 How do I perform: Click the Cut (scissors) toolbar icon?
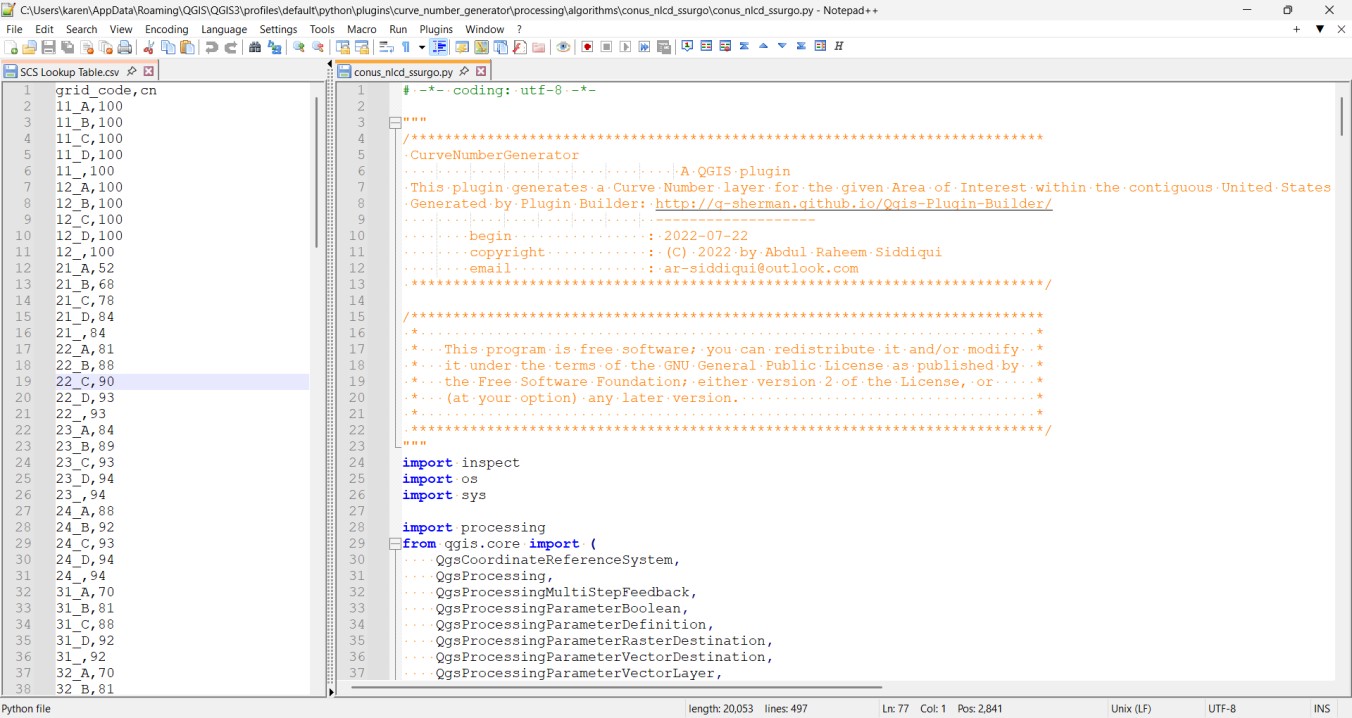(x=149, y=47)
